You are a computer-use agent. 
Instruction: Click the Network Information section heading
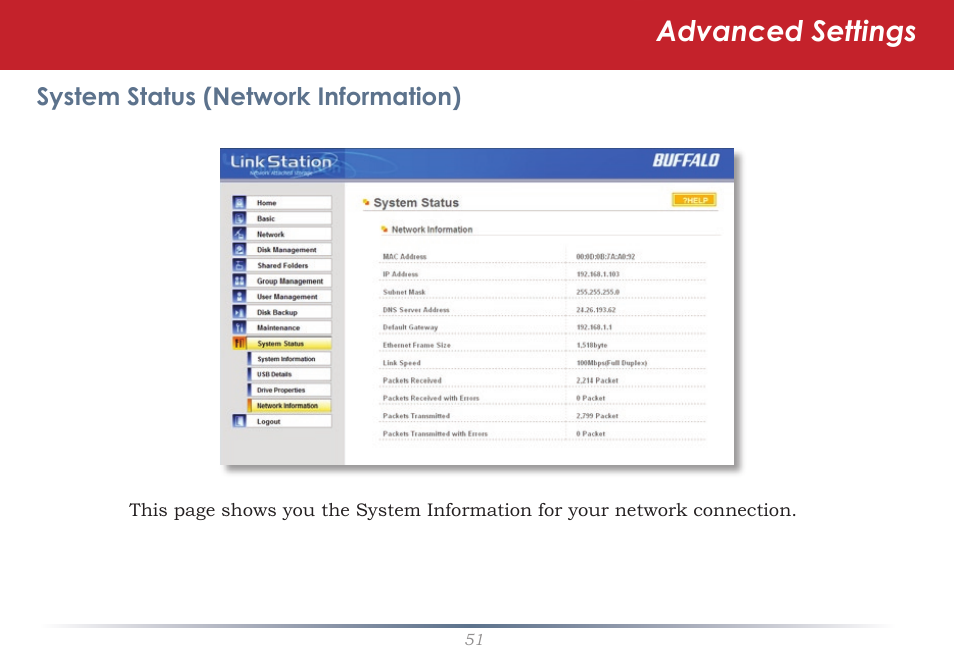click(432, 229)
